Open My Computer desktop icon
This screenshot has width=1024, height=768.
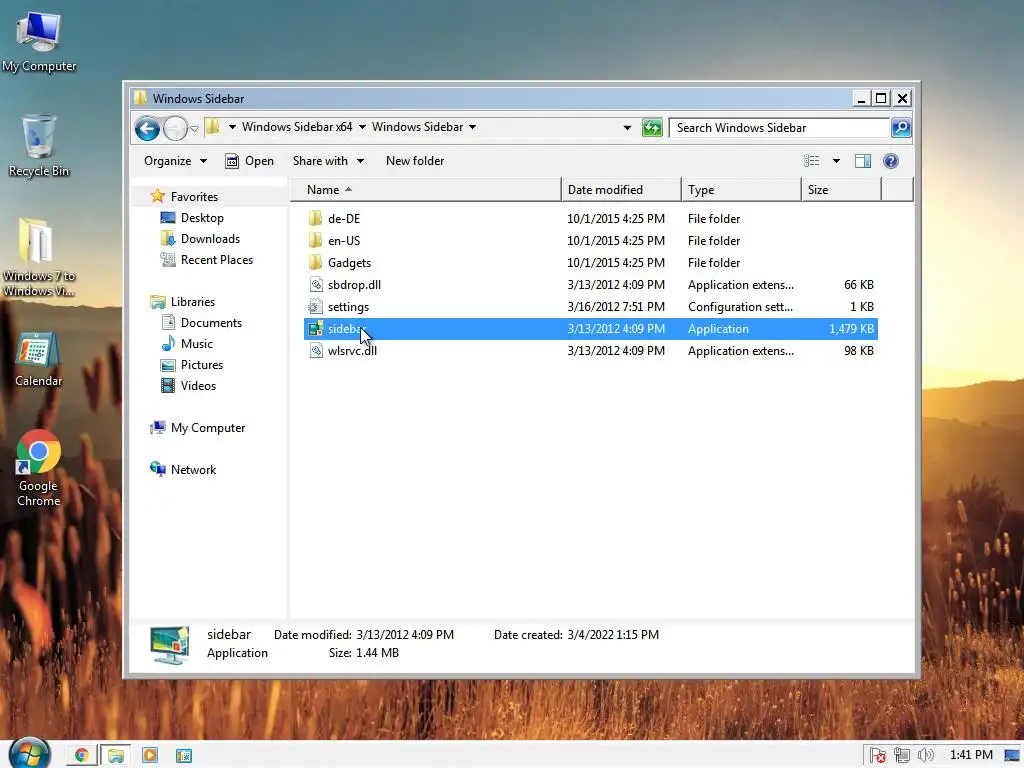39,40
